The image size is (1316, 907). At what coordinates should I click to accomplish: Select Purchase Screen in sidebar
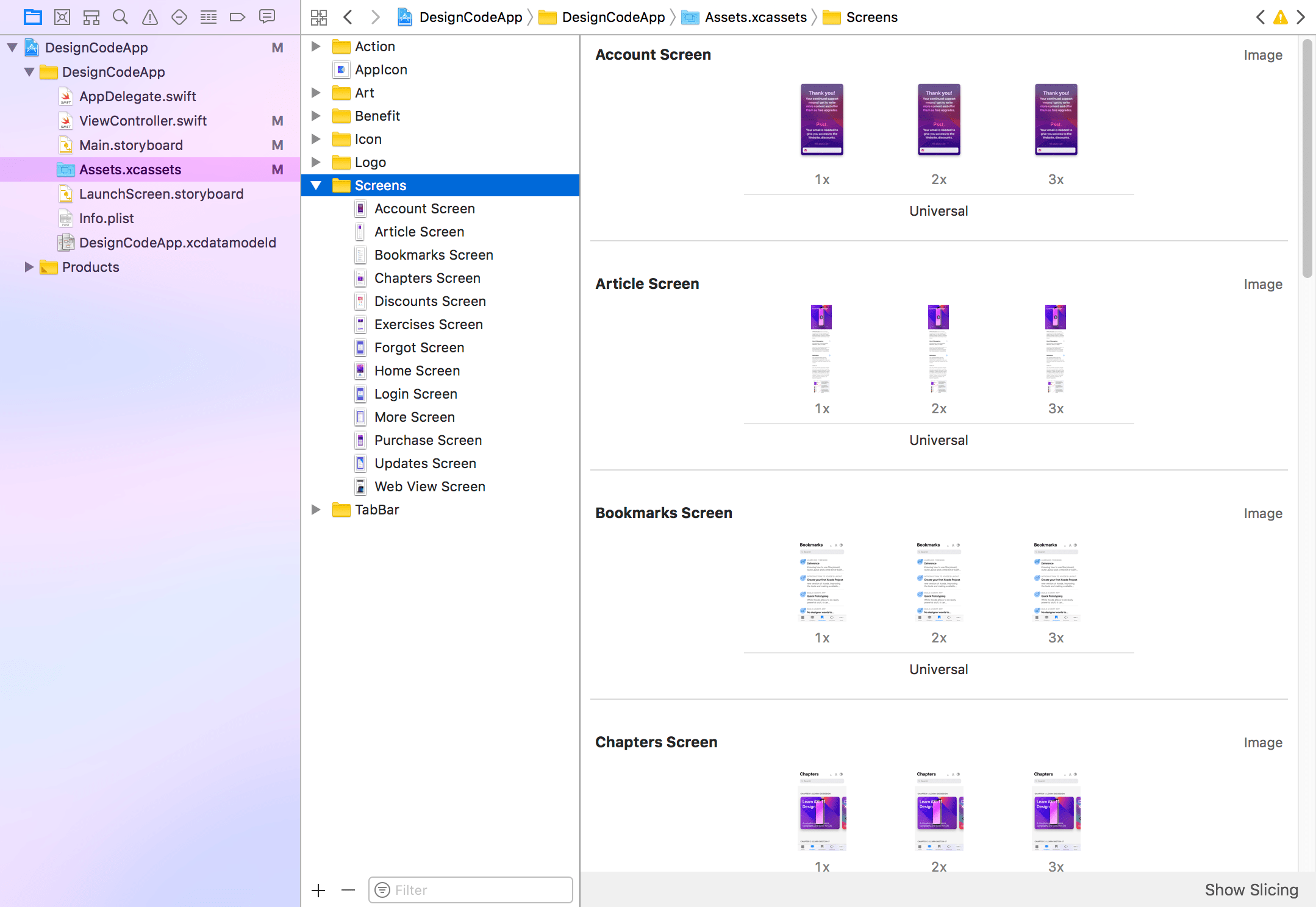click(428, 440)
